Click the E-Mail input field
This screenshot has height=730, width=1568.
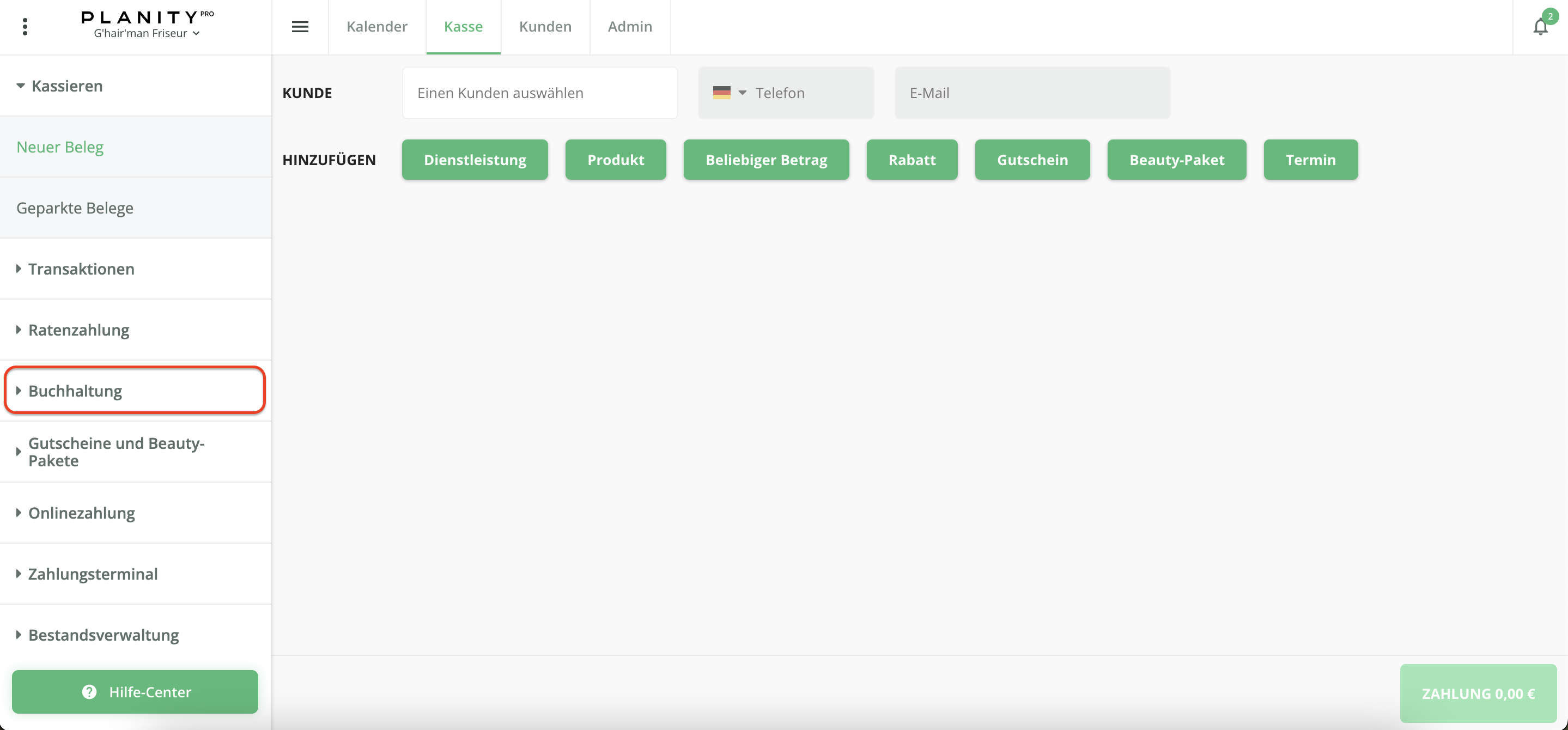1032,93
